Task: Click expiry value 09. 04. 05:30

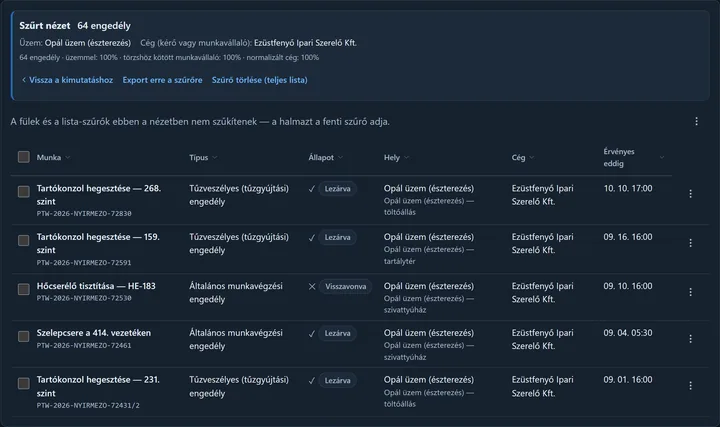Action: click(x=628, y=333)
